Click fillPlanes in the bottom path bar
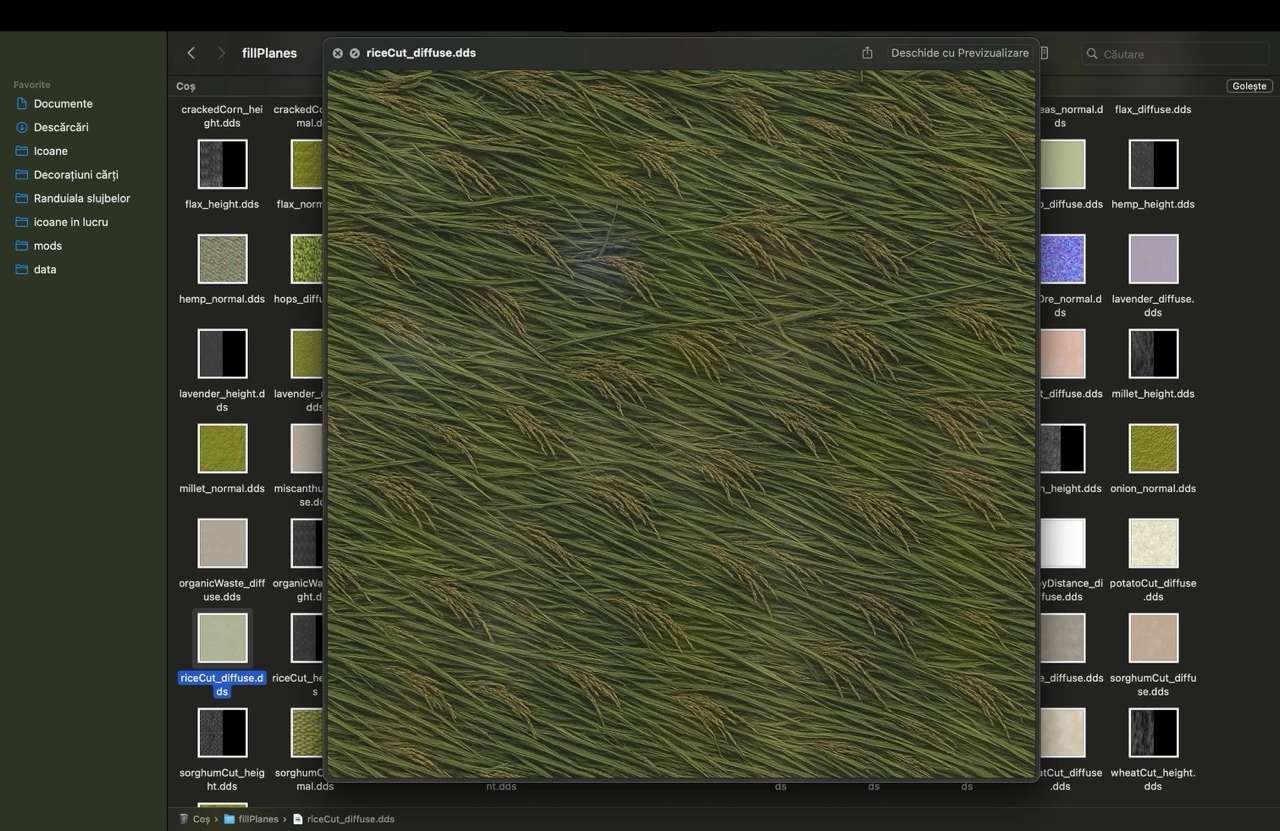This screenshot has height=831, width=1280. 257,819
